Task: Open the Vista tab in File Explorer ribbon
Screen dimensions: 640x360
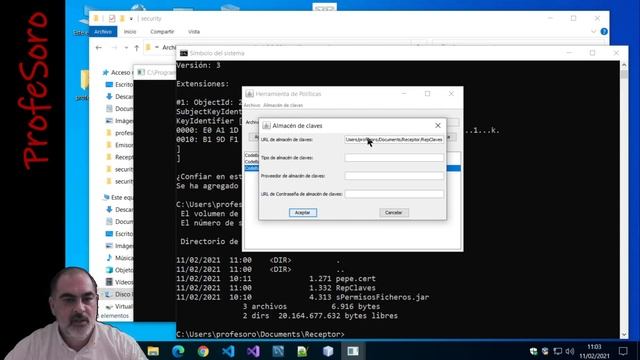Action: click(x=194, y=31)
